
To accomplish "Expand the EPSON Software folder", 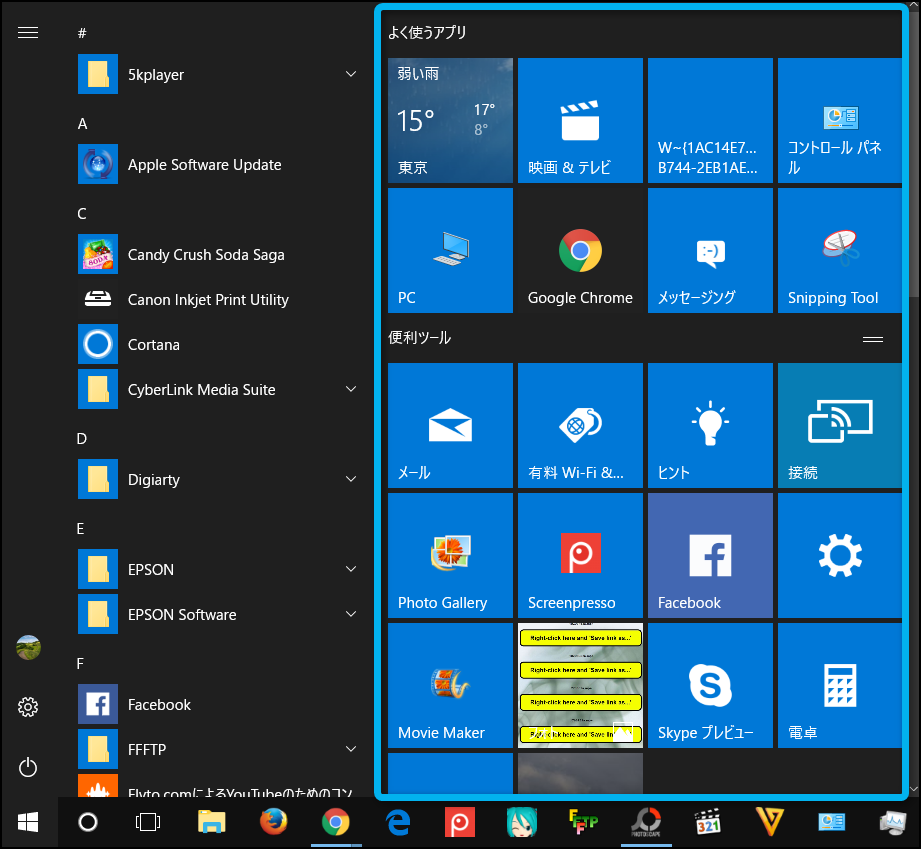I will (351, 615).
